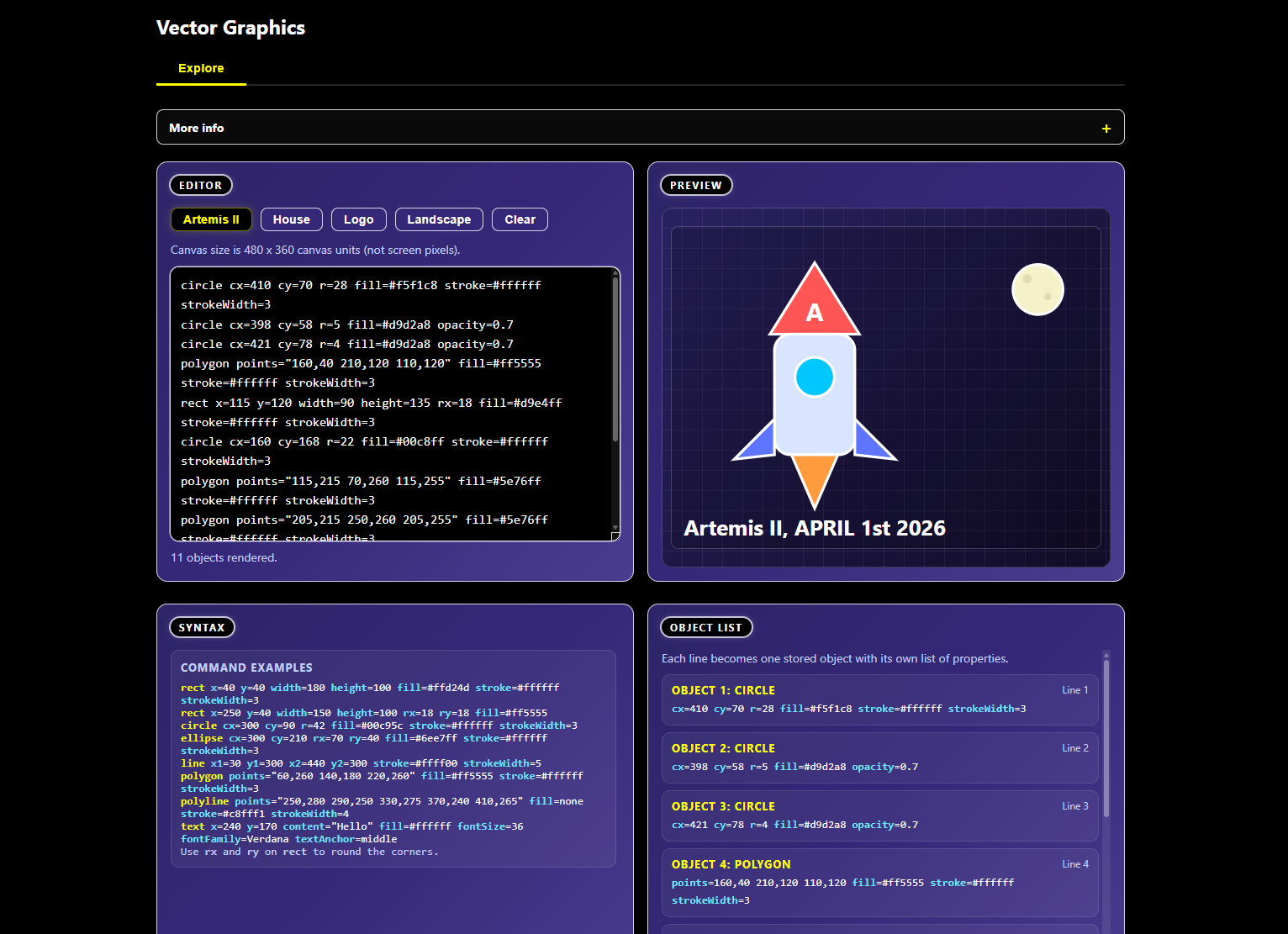The width and height of the screenshot is (1288, 934).
Task: Click the ellipse command example line
Action: [364, 744]
